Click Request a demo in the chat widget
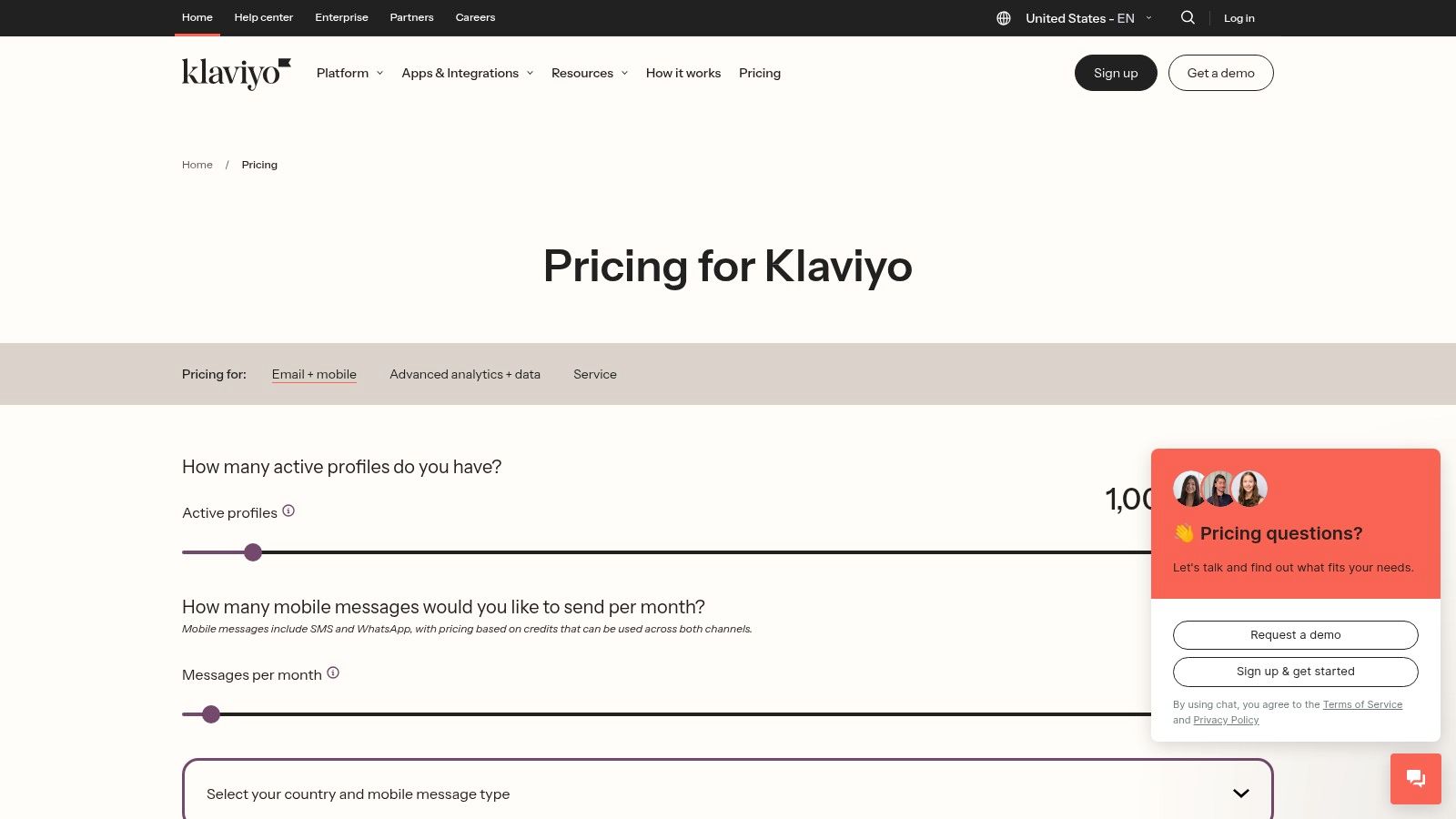The width and height of the screenshot is (1456, 819). point(1295,634)
